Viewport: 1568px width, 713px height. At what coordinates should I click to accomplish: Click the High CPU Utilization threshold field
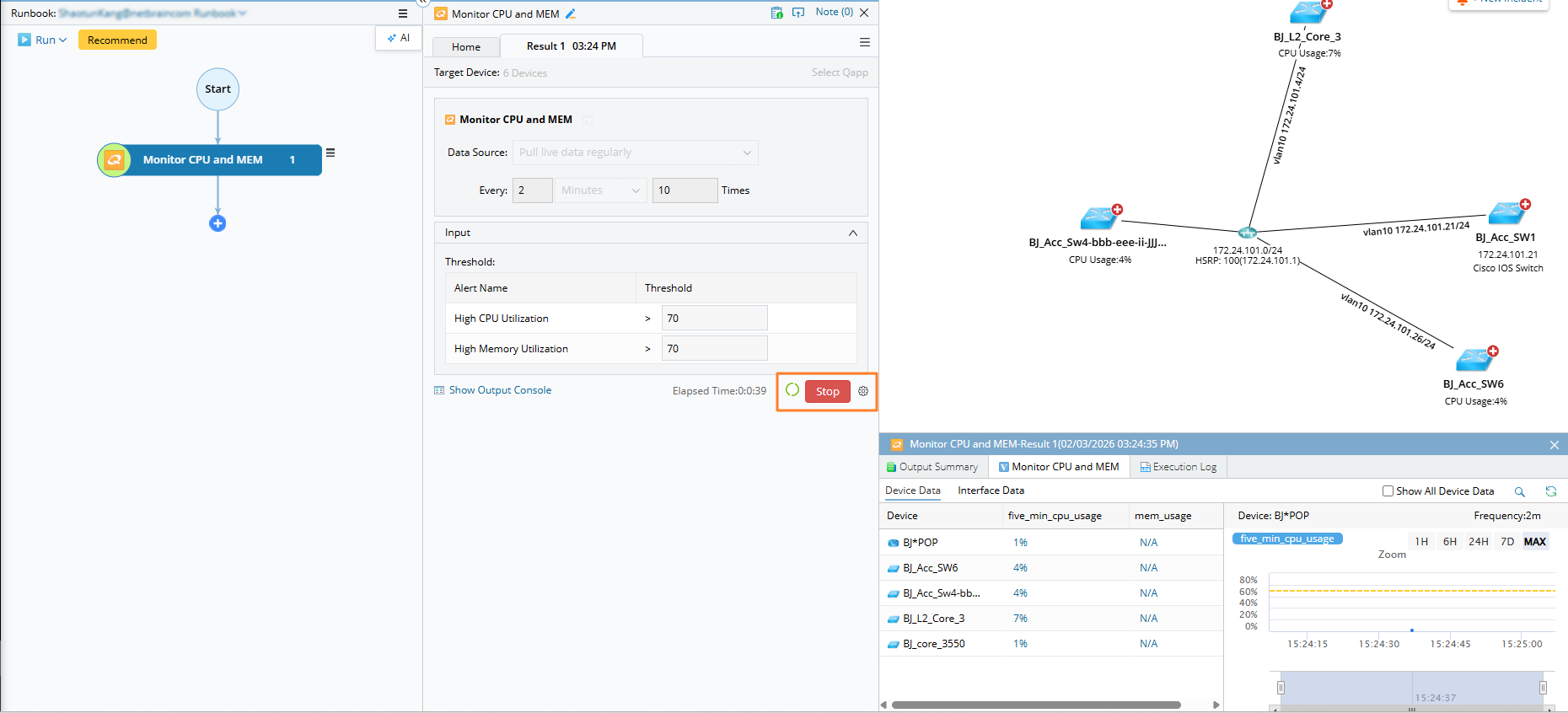[x=715, y=318]
